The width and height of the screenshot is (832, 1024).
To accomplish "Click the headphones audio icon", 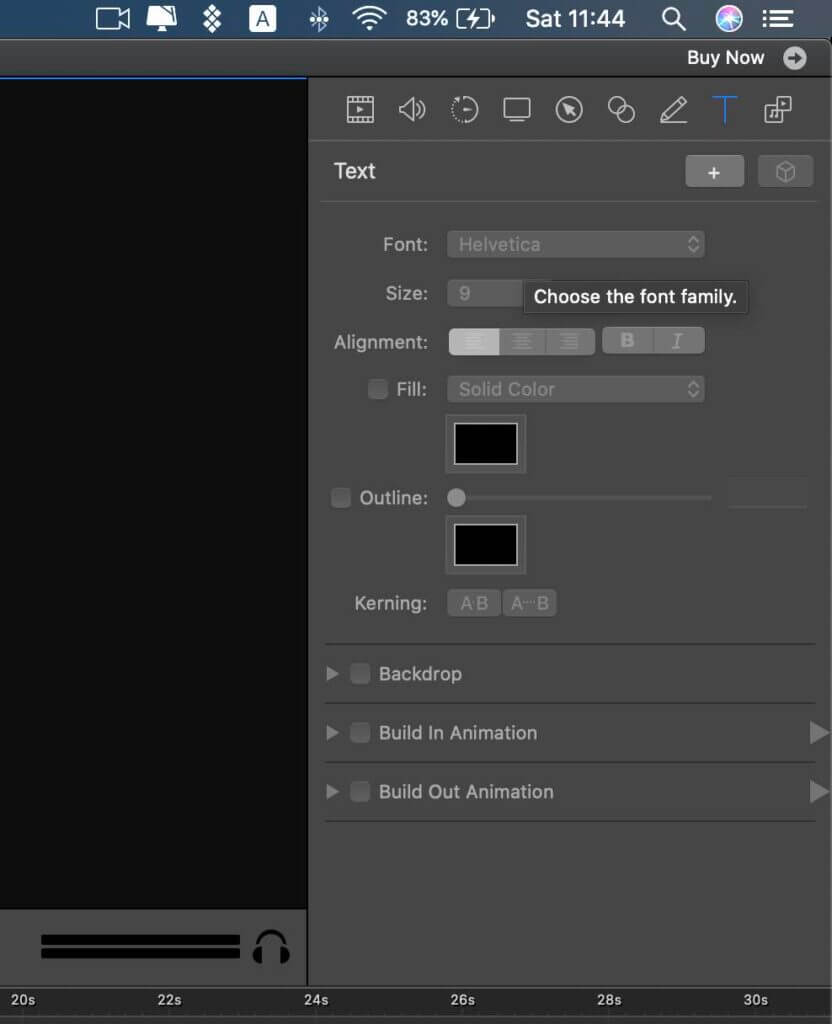I will (x=271, y=947).
